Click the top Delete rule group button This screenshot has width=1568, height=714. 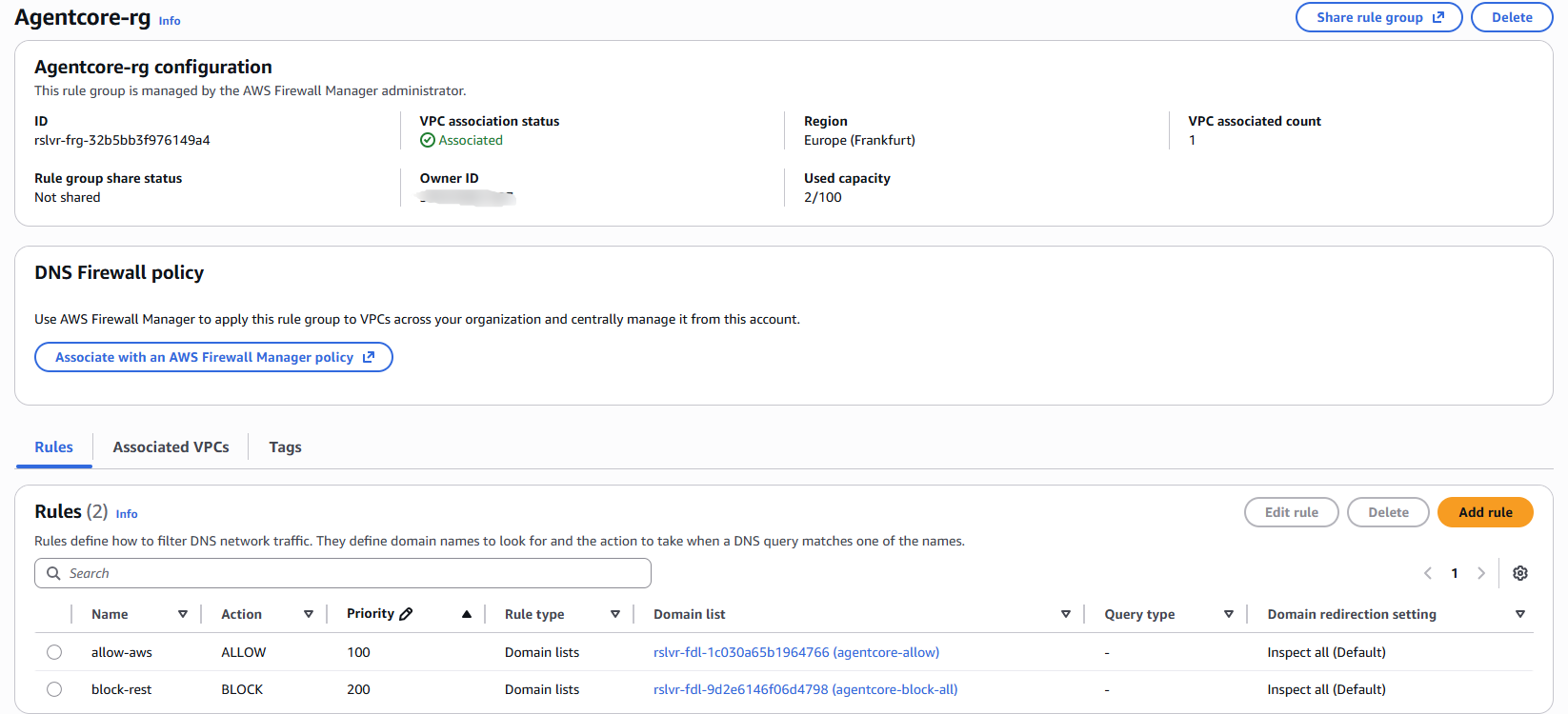point(1512,17)
